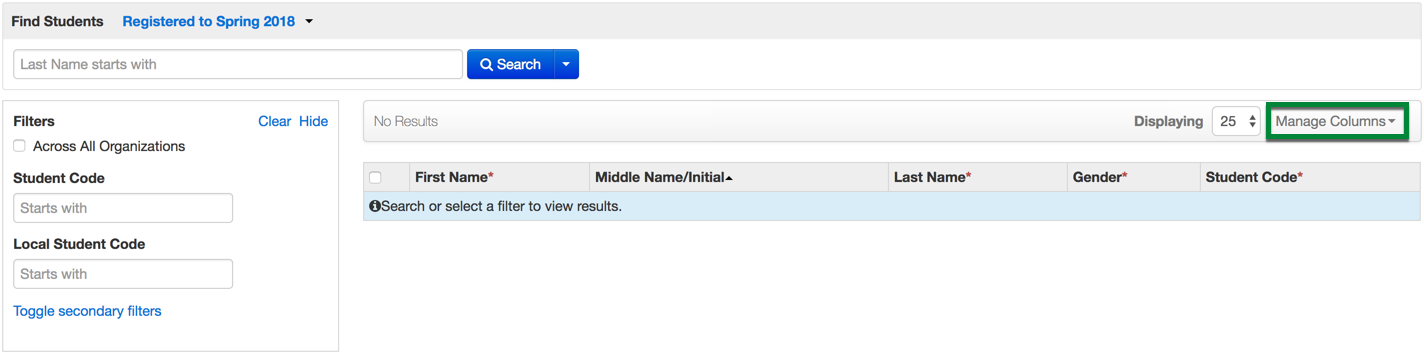Click into the Student Code filter field
Image resolution: width=1424 pixels, height=361 pixels.
coord(123,208)
